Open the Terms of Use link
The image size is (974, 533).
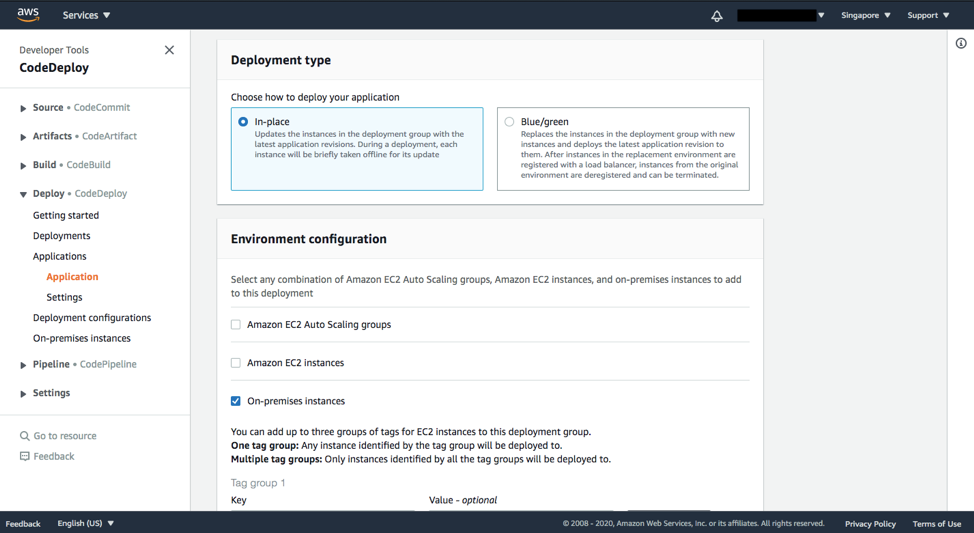point(937,524)
